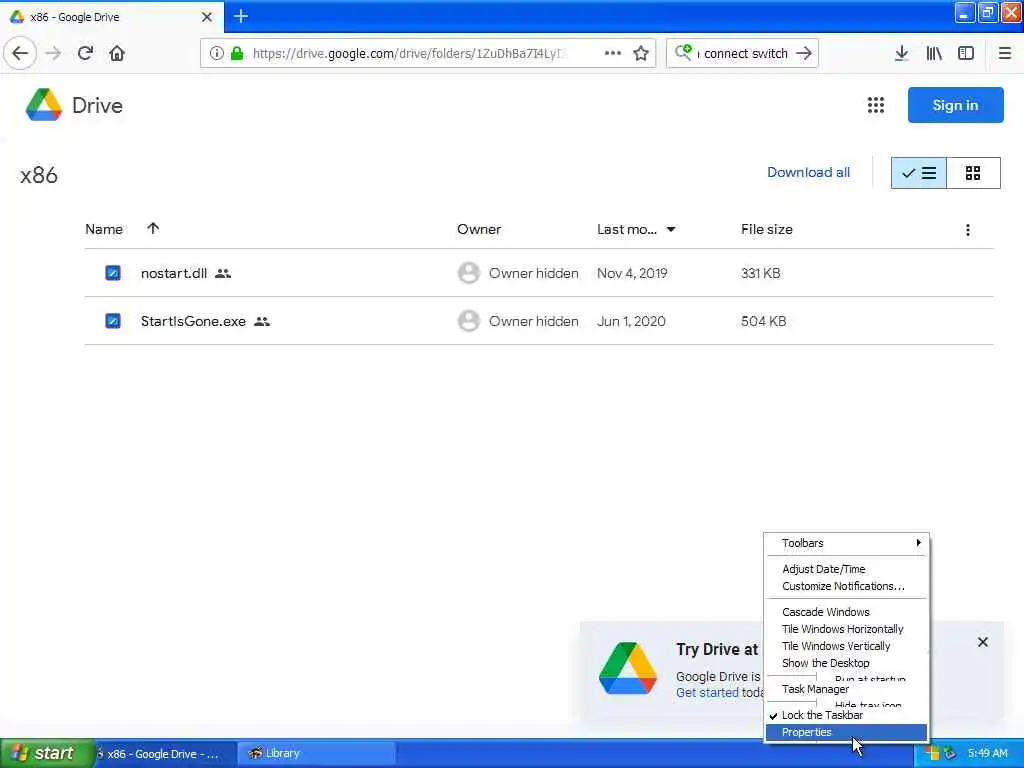
Task: Click the owner avatar in StartIsGone.exe row
Action: tap(468, 321)
